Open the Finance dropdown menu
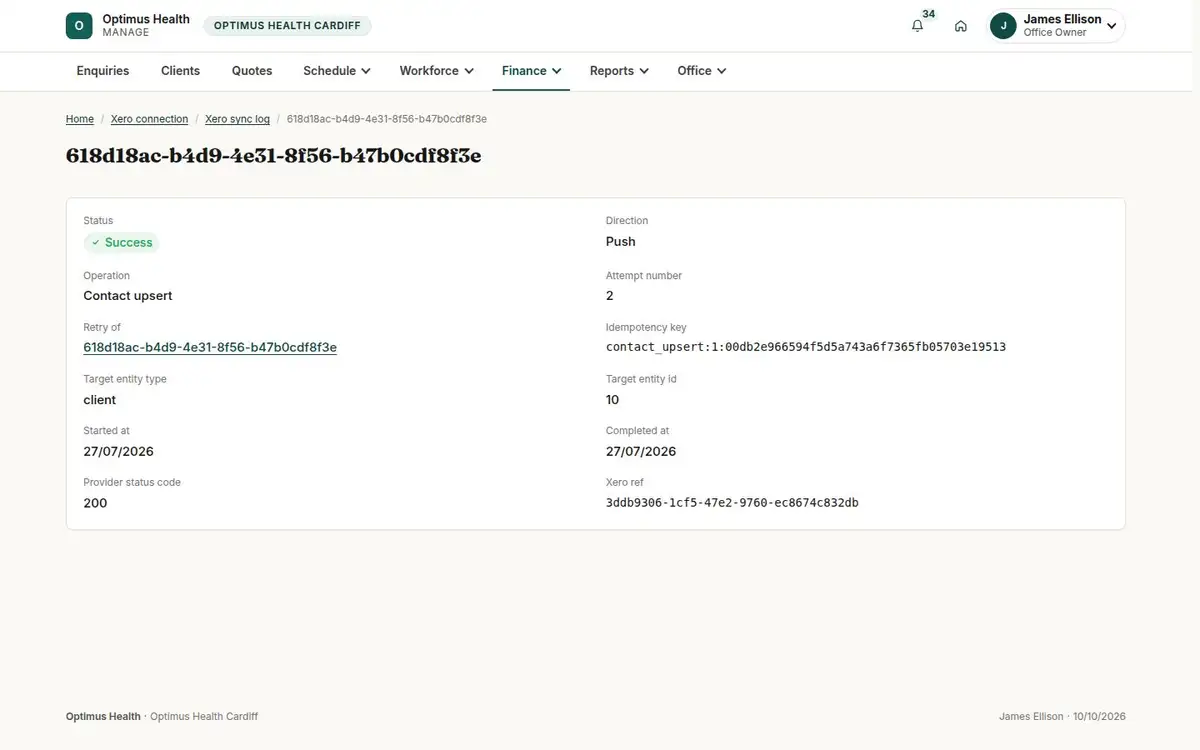The width and height of the screenshot is (1200, 750). tap(531, 71)
